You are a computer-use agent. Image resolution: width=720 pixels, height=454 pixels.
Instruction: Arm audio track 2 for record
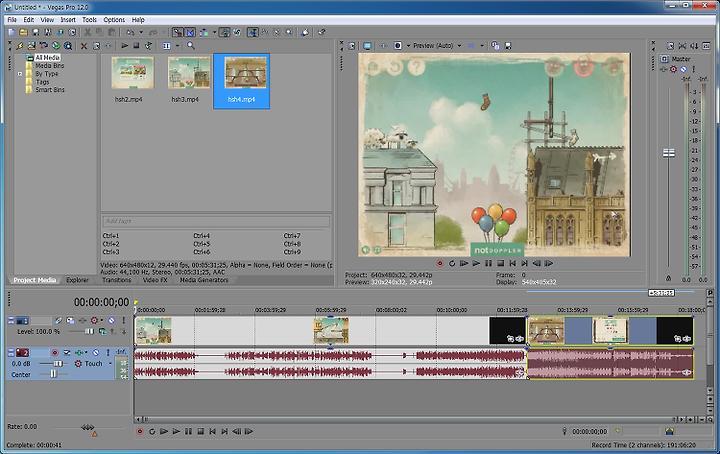pyautogui.click(x=55, y=353)
